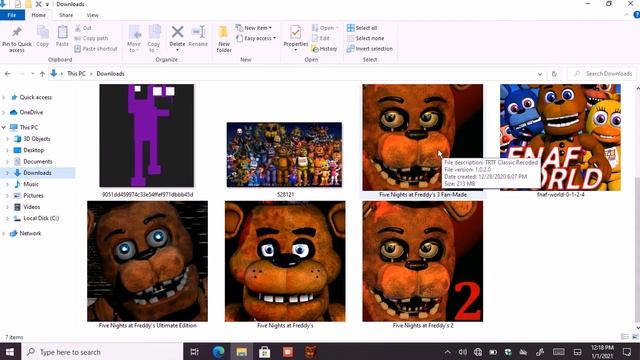This screenshot has height=360, width=640.
Task: Create a New folder
Action: (224, 39)
